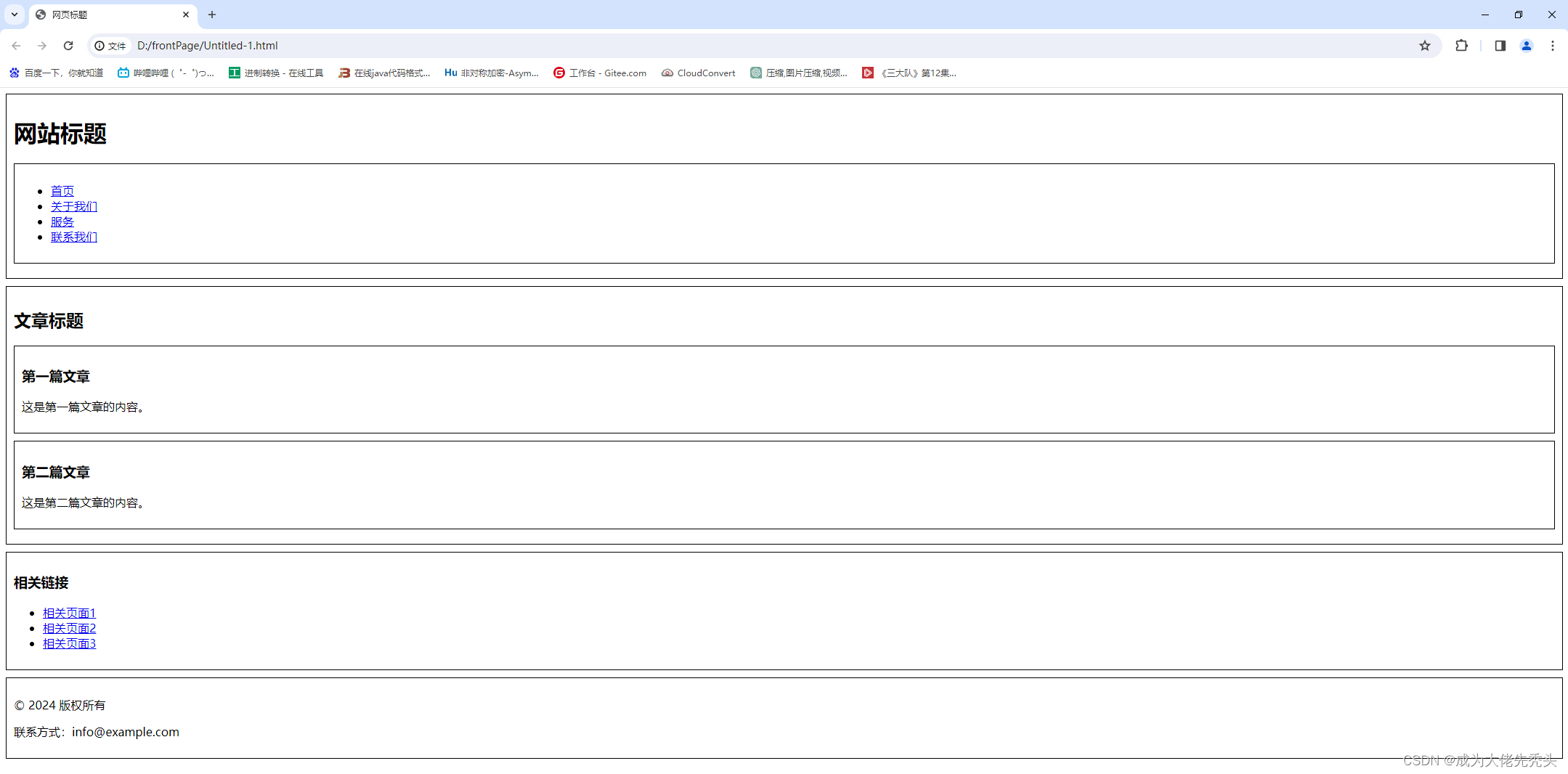1568x774 pixels.
Task: Minimize the browser window
Action: pos(1485,15)
